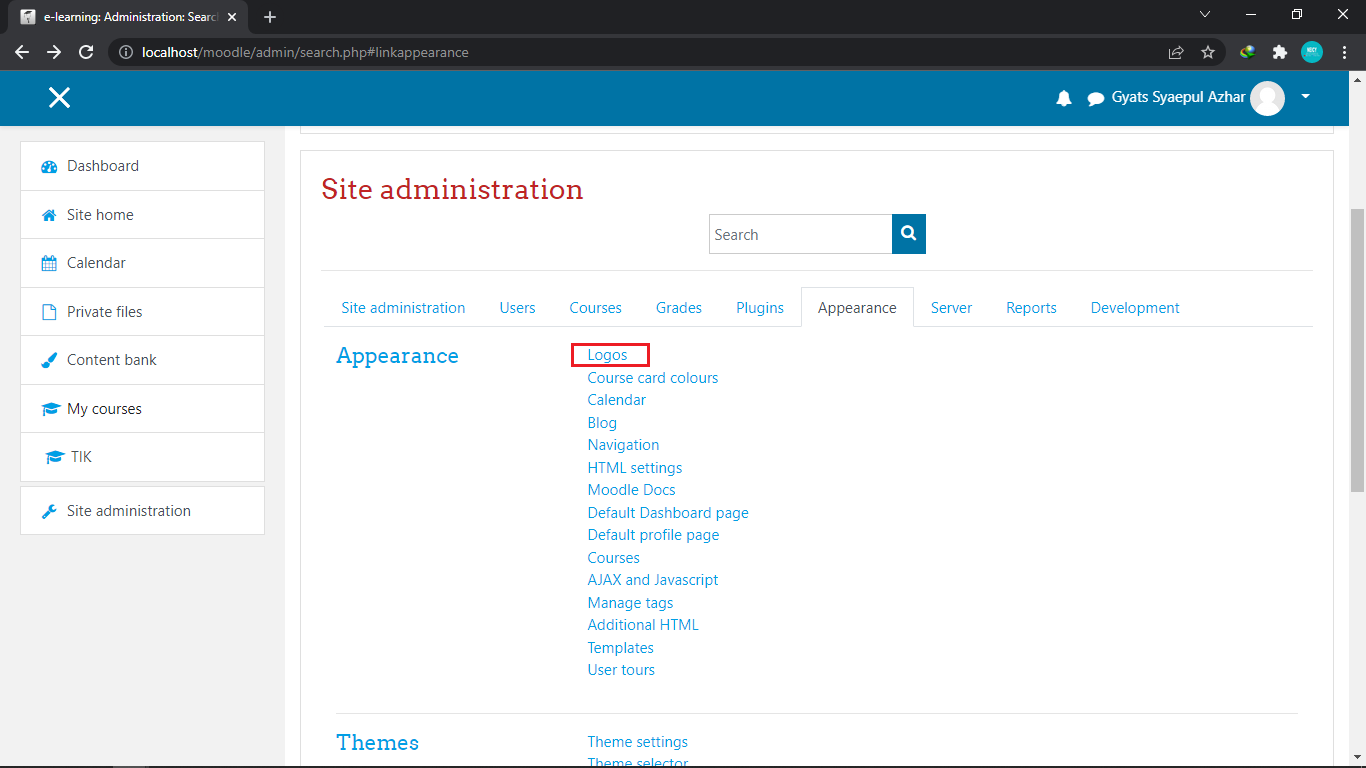Open Manage tags link
This screenshot has height=768, width=1366.
pyautogui.click(x=630, y=603)
